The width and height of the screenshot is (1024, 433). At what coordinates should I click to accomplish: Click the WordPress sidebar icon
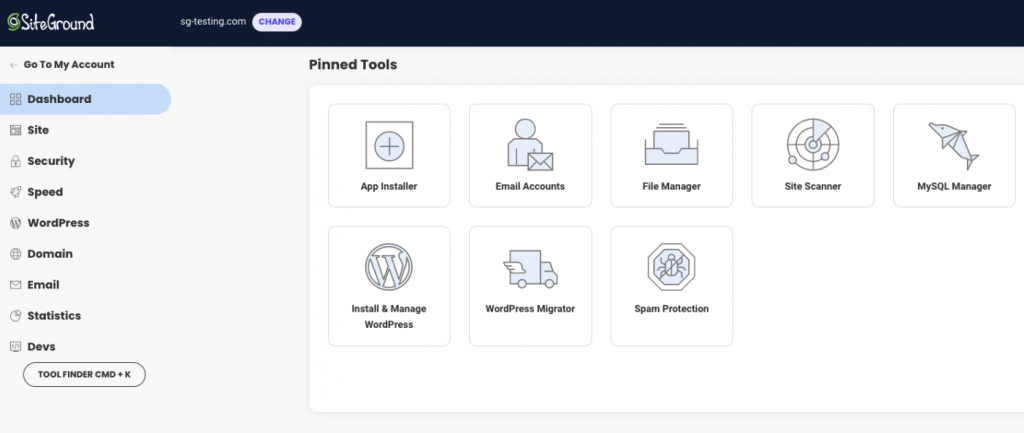coord(16,223)
